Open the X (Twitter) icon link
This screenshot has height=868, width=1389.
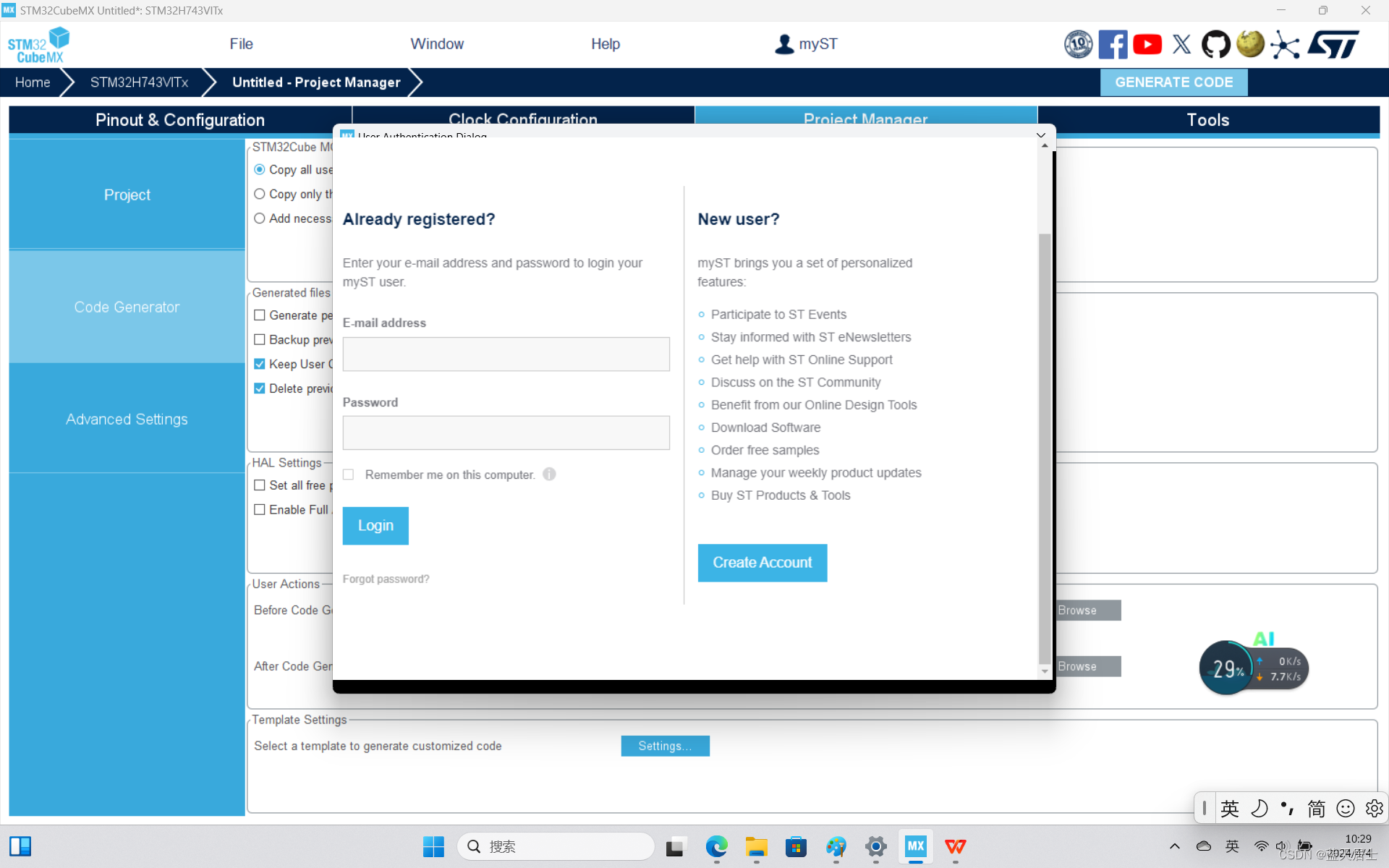pyautogui.click(x=1181, y=45)
